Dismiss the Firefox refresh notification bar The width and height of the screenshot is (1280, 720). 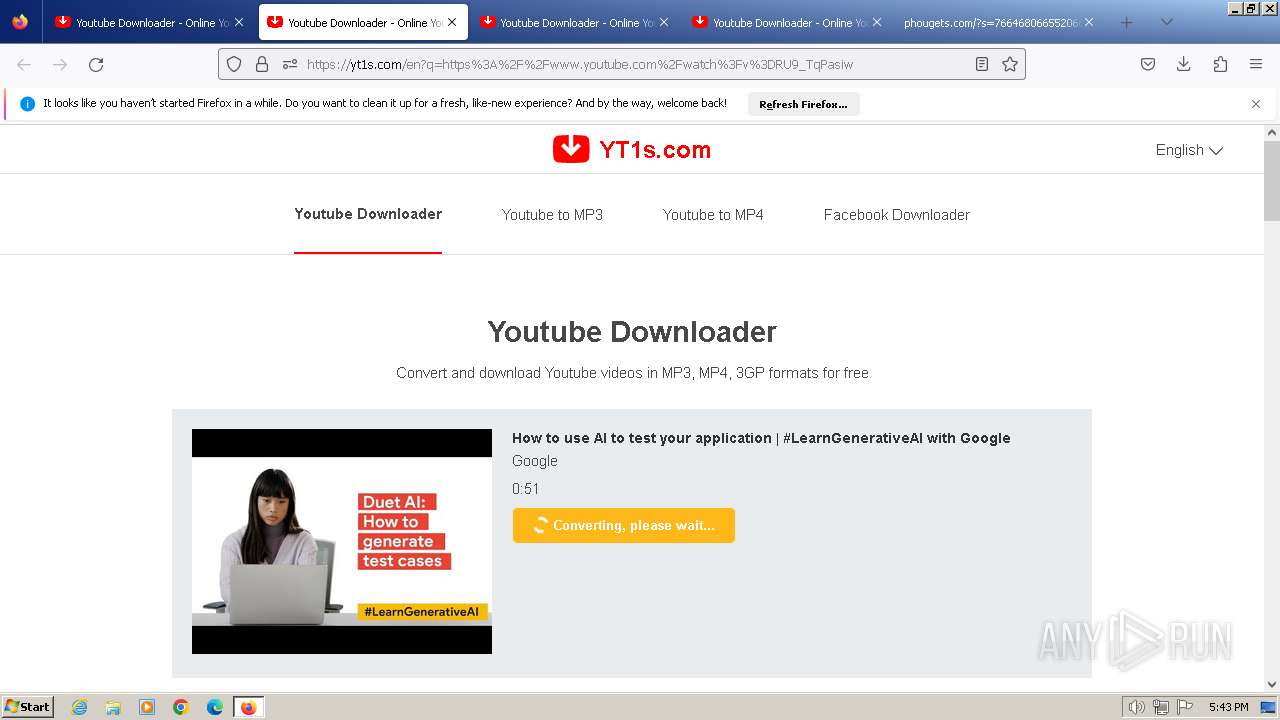click(1256, 104)
